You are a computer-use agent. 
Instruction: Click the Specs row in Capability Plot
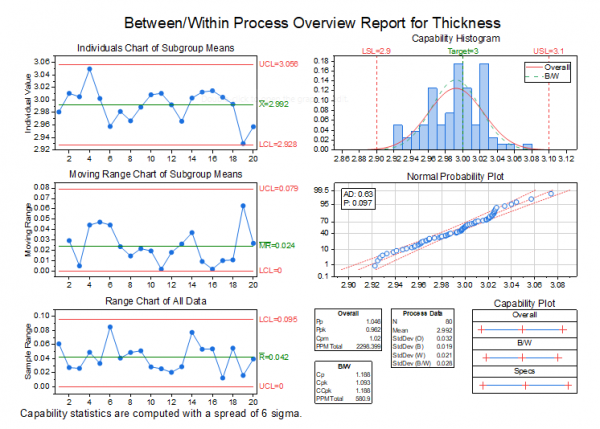524,370
